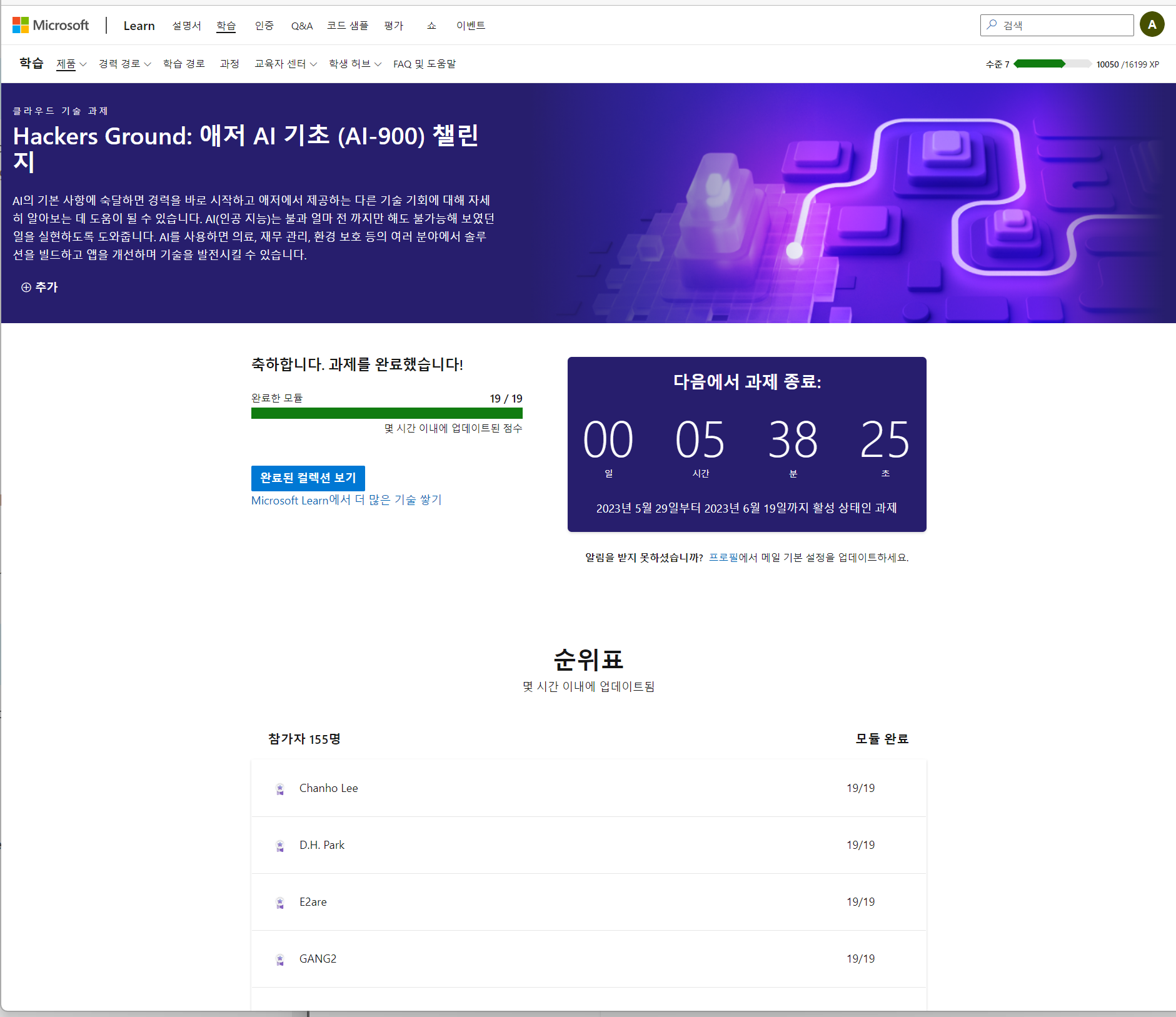
Task: Open the 인증 menu item
Action: 264,26
